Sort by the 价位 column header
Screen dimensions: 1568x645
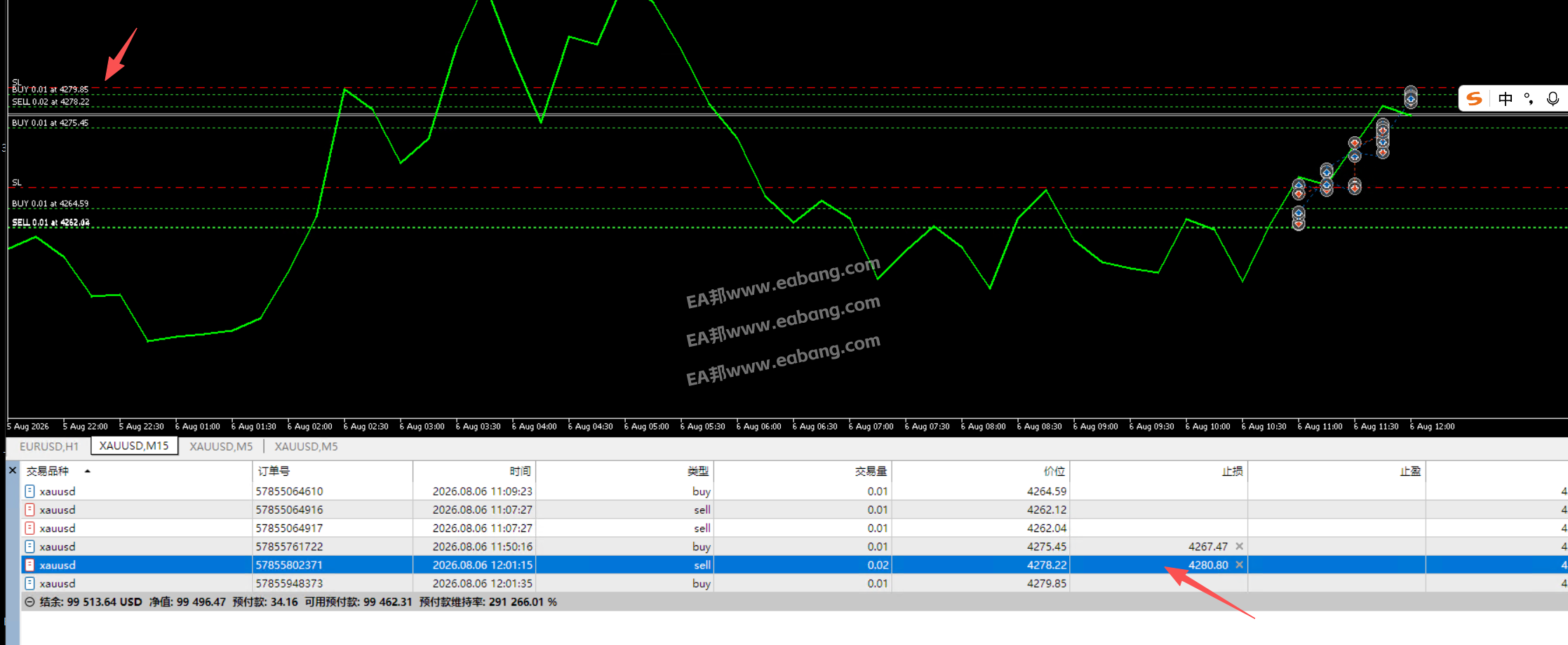click(1054, 471)
